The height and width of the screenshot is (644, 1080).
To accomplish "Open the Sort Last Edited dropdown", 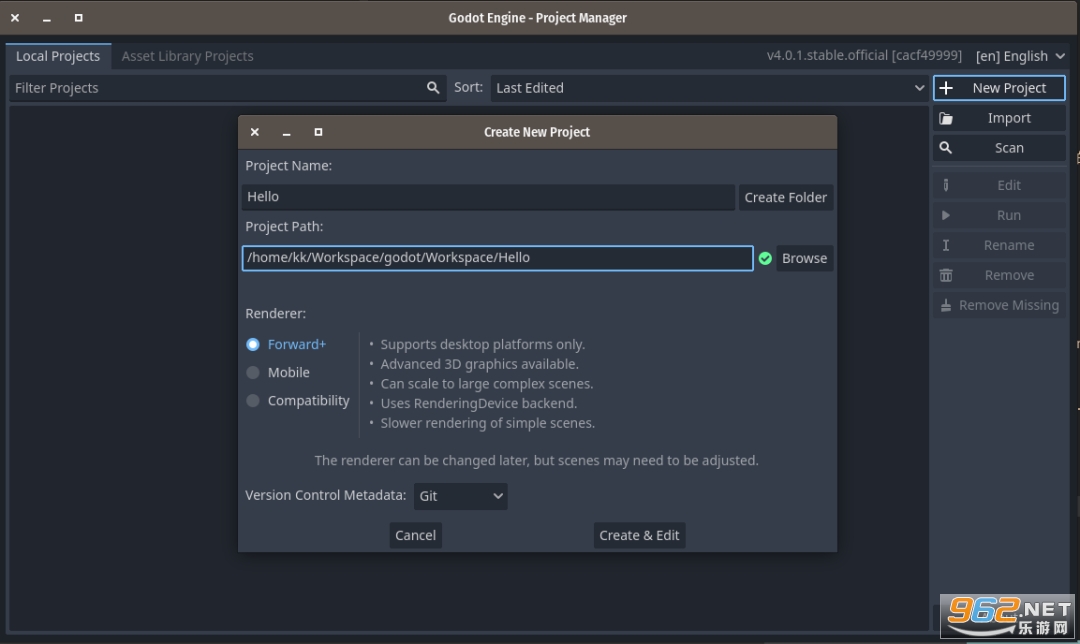I will [709, 88].
